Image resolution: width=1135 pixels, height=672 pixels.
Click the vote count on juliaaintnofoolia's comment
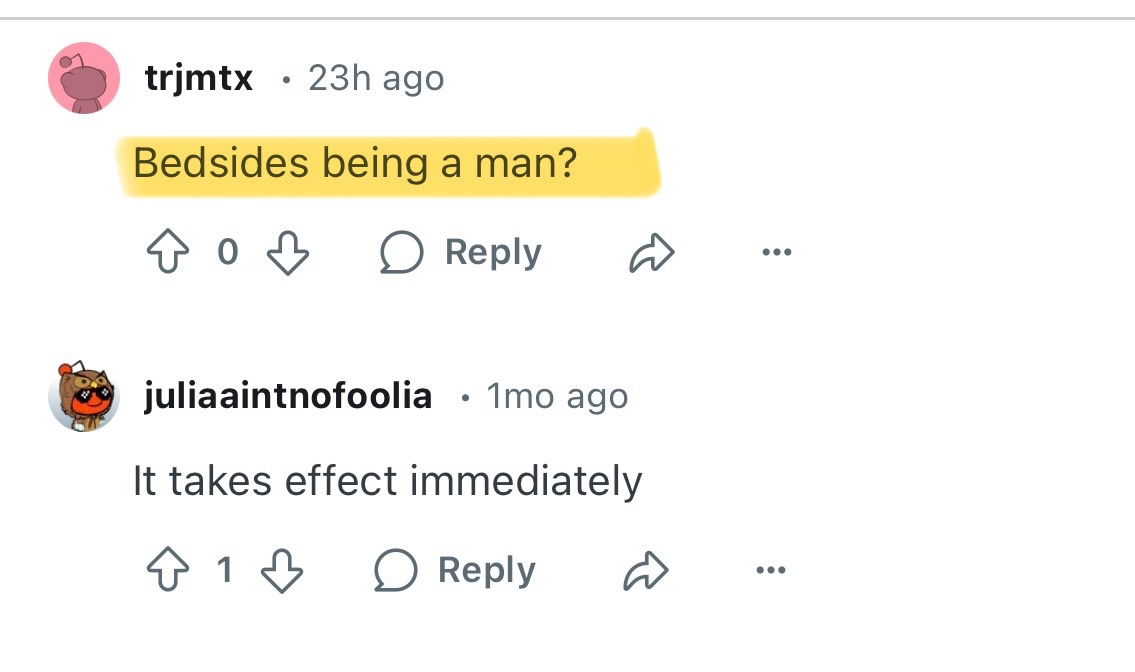(x=225, y=571)
